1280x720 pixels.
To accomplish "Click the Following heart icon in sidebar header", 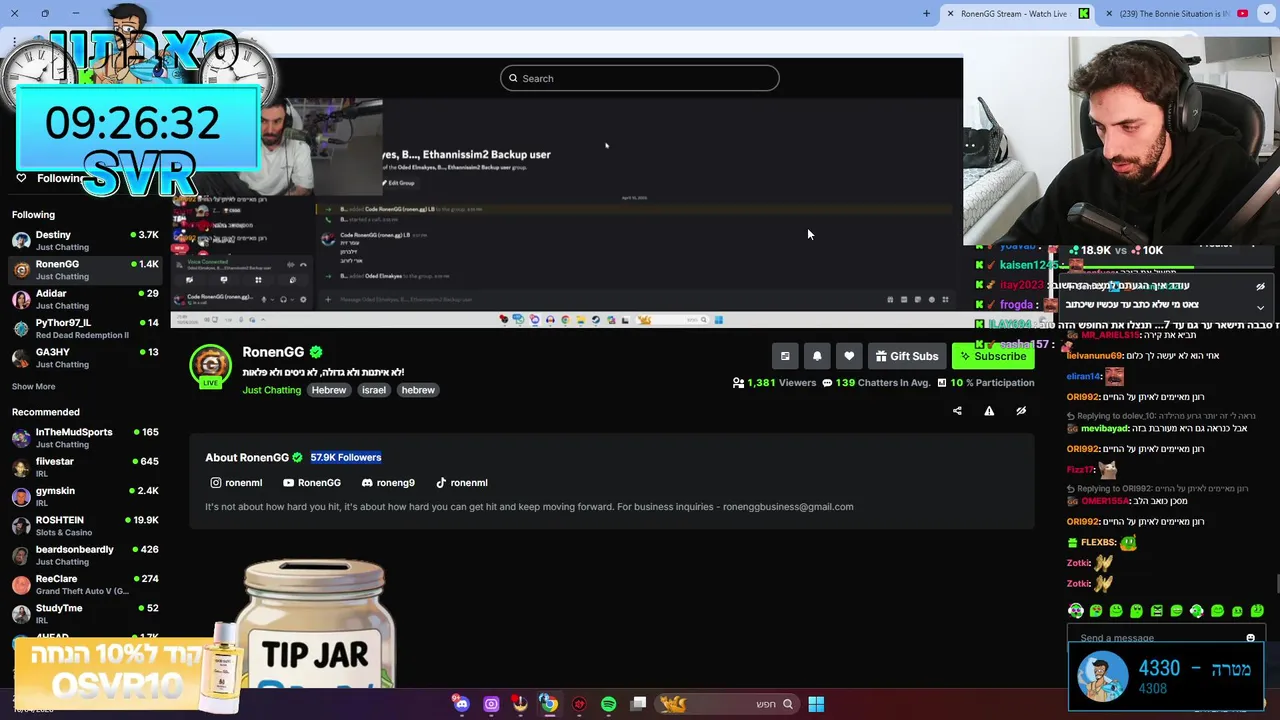I will (x=21, y=178).
